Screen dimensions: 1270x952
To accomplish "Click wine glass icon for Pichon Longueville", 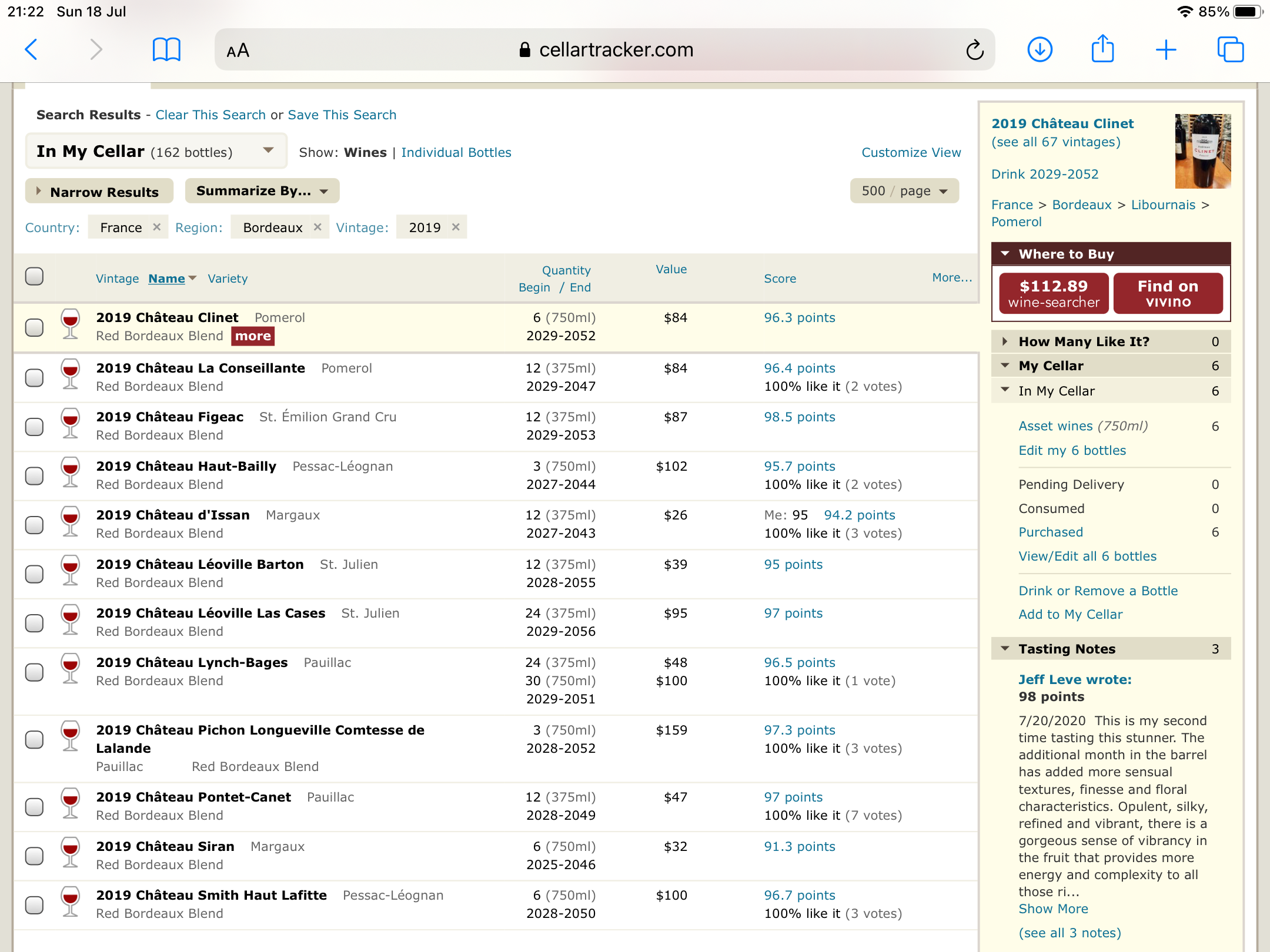I will [x=70, y=736].
